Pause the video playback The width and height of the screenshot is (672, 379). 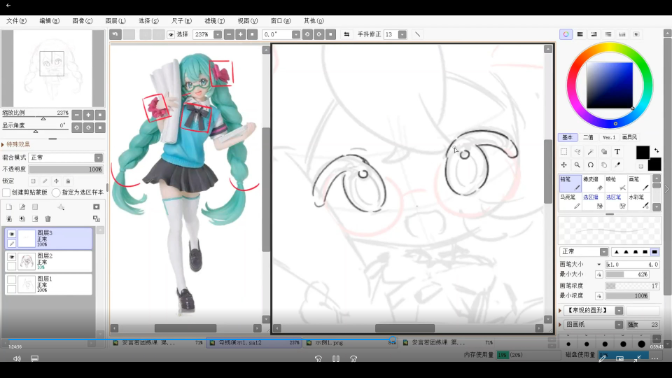pyautogui.click(x=336, y=358)
